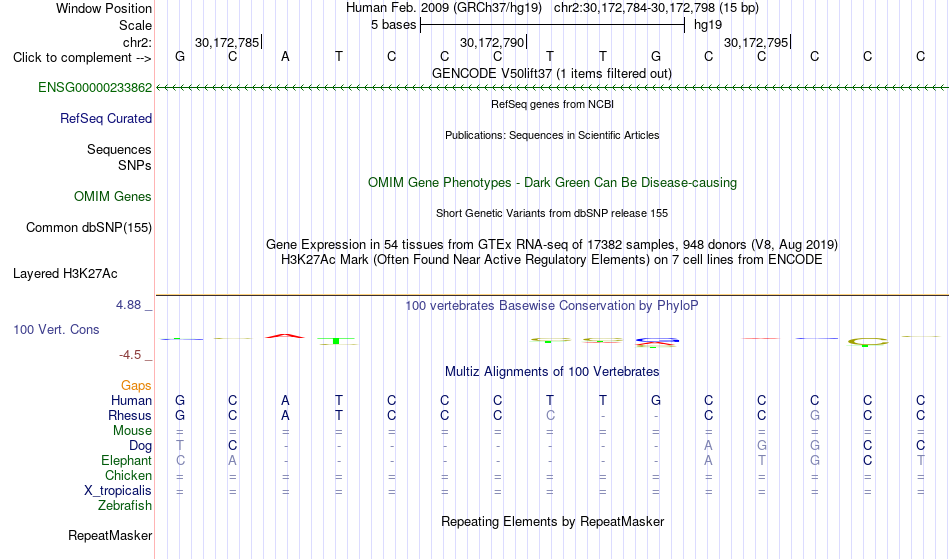Open 'Short Genetic Variants from dbSNP release 155'
This screenshot has height=559, width=950.
[552, 213]
